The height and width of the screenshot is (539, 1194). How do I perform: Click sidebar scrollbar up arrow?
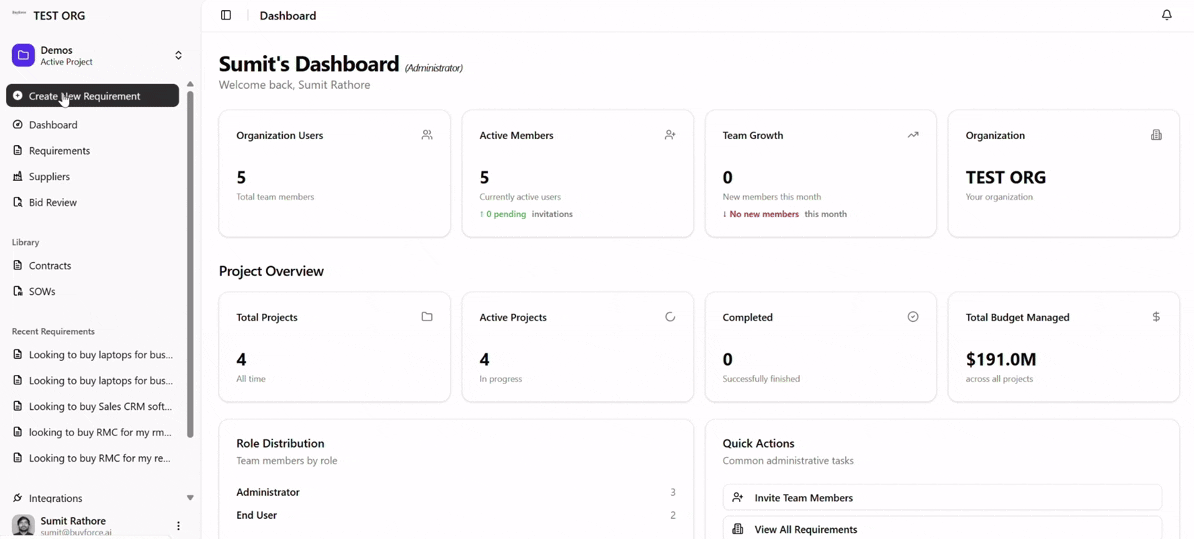190,84
